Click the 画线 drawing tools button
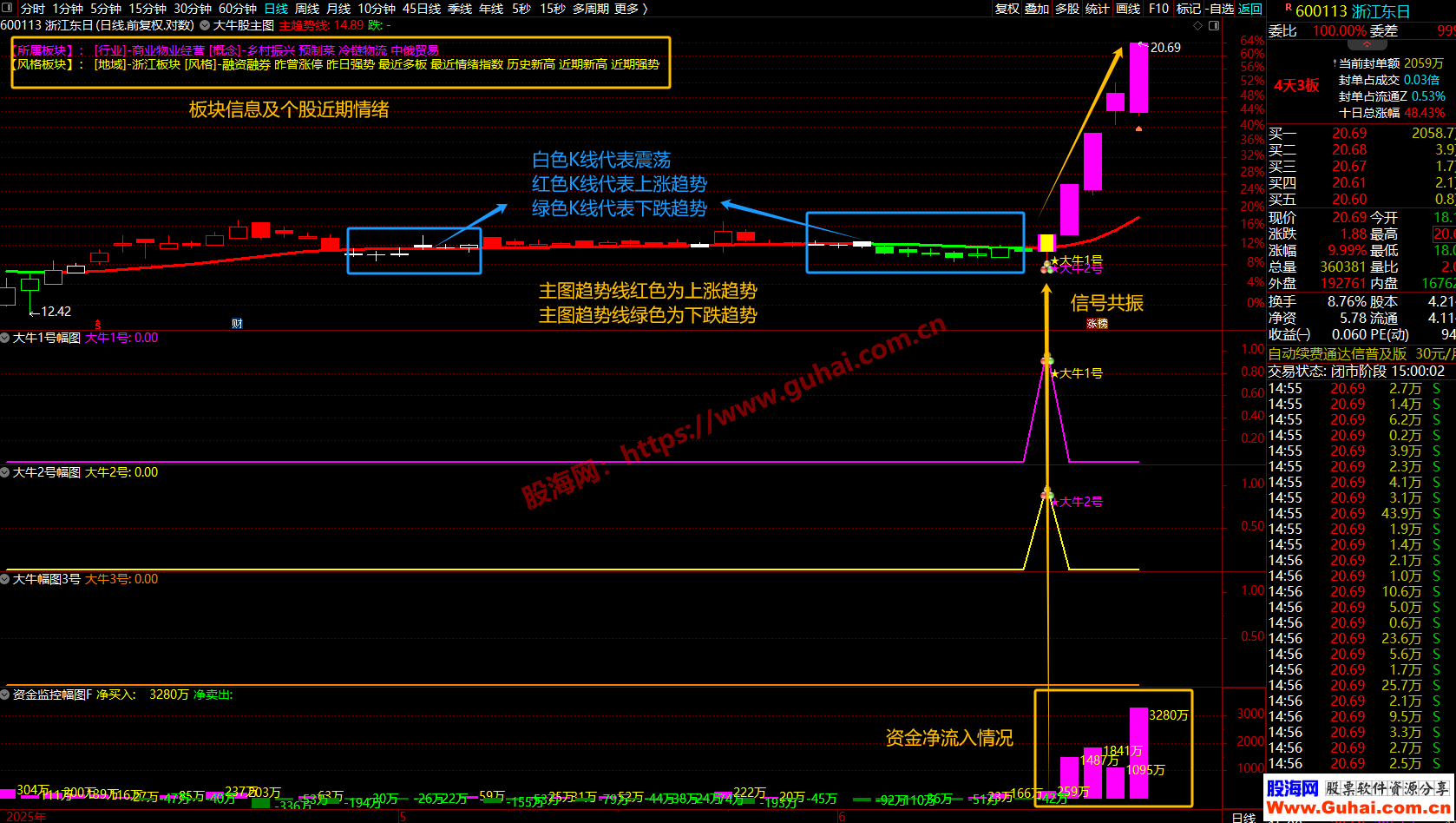The width and height of the screenshot is (1456, 823). (x=1128, y=9)
